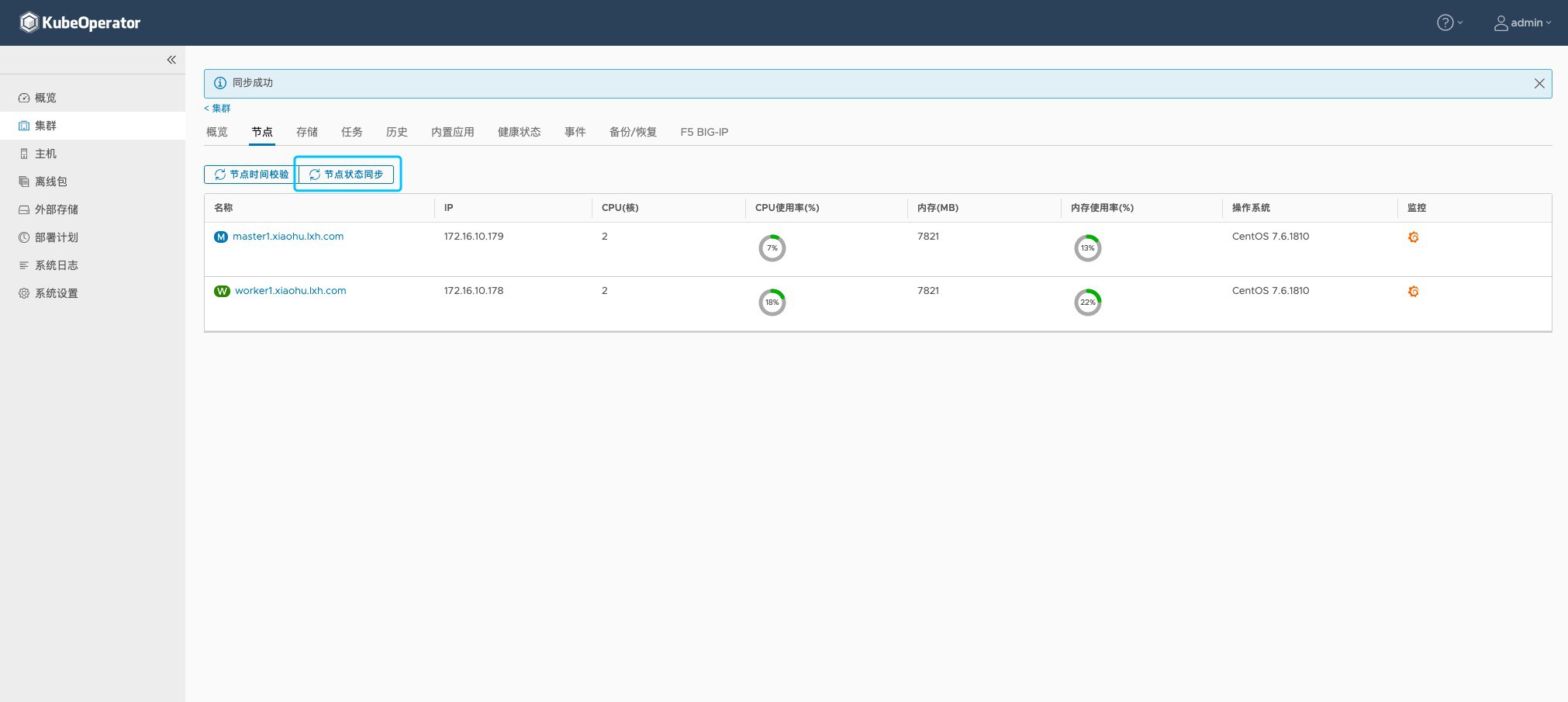Switch to the 内置应用 tab
This screenshot has height=702, width=1568.
[x=453, y=132]
